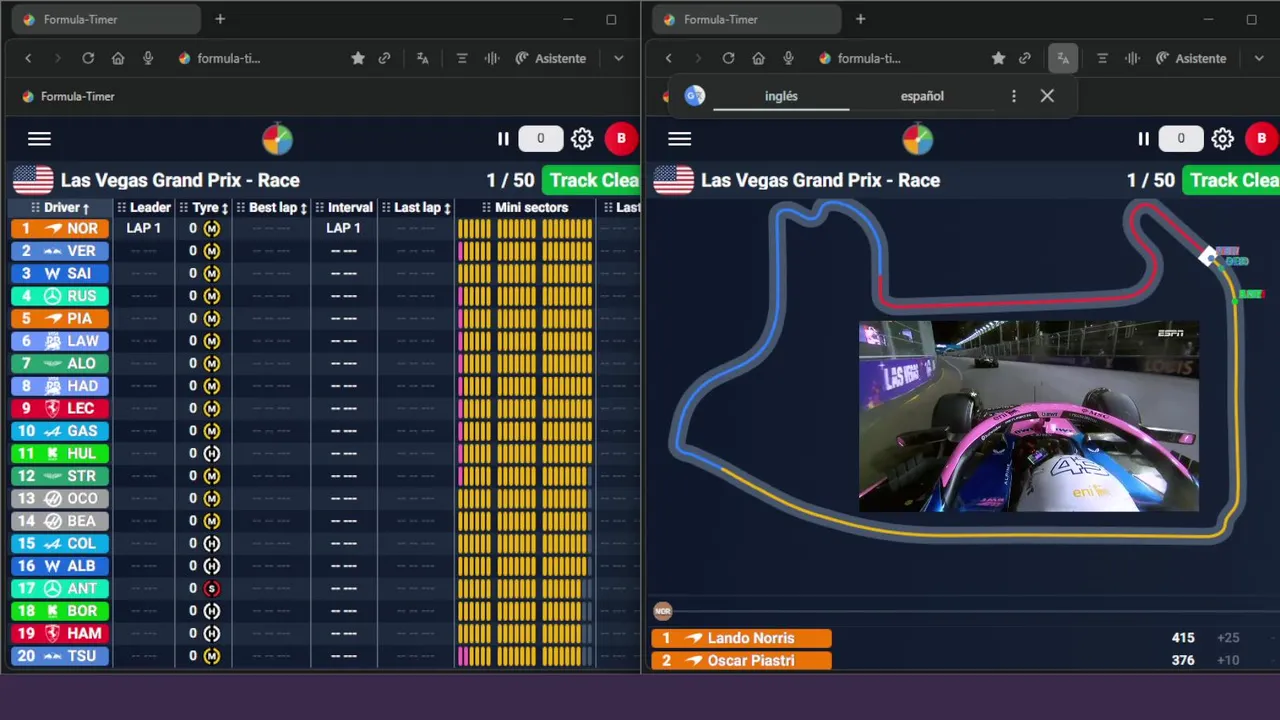Viewport: 1280px width, 720px height.
Task: Click Lando Norris standings row
Action: [x=741, y=638]
